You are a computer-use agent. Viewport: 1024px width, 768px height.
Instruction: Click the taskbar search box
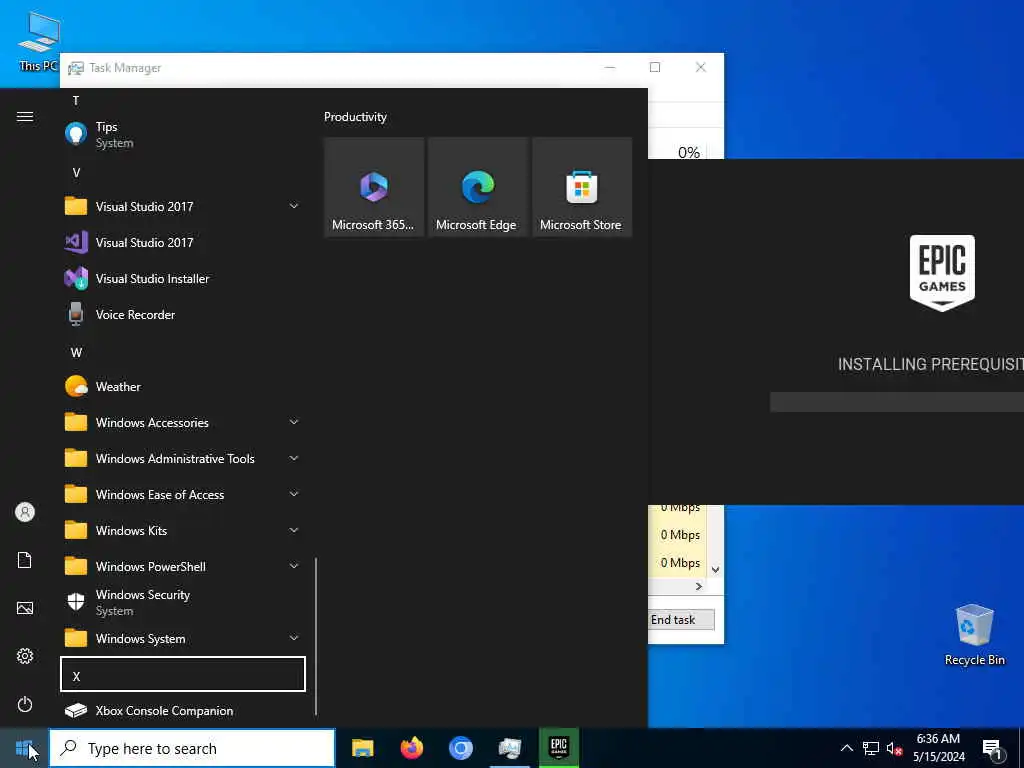point(192,748)
